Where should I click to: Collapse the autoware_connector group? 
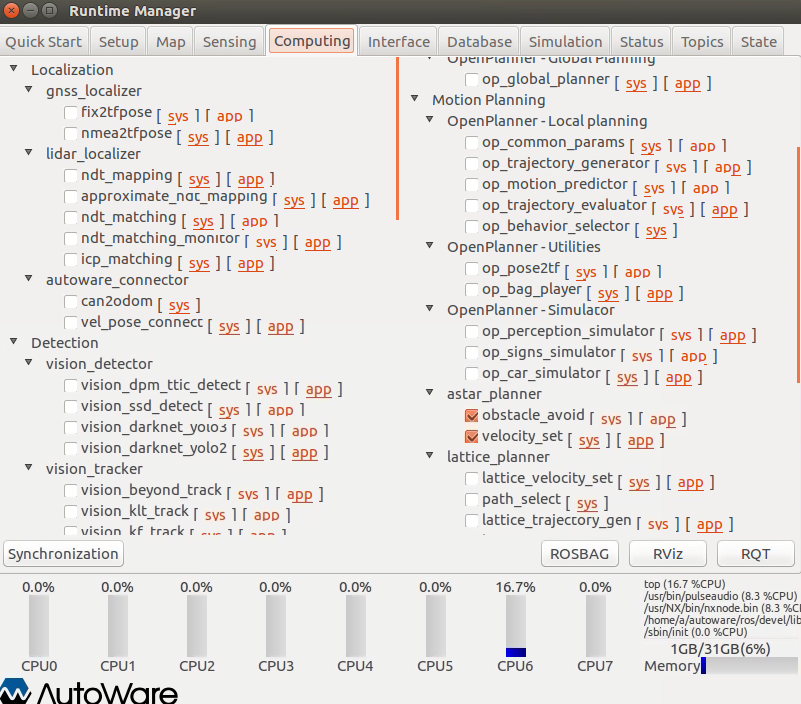point(29,278)
